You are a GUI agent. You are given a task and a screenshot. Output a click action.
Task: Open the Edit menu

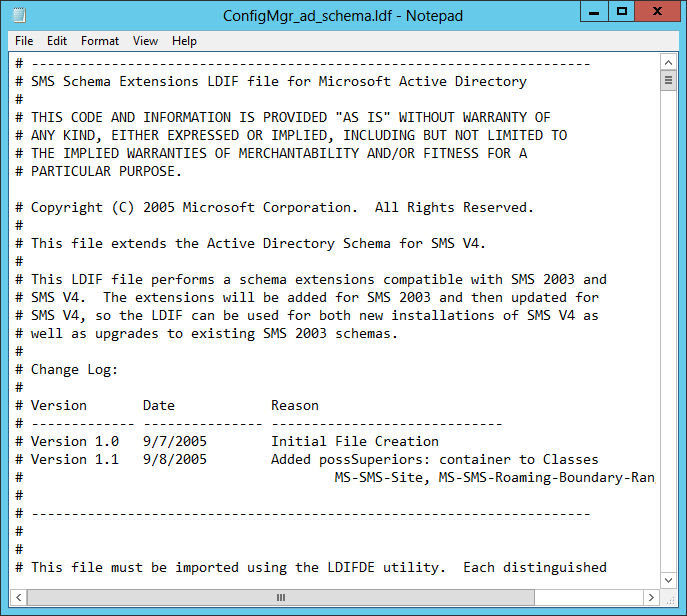[x=57, y=41]
